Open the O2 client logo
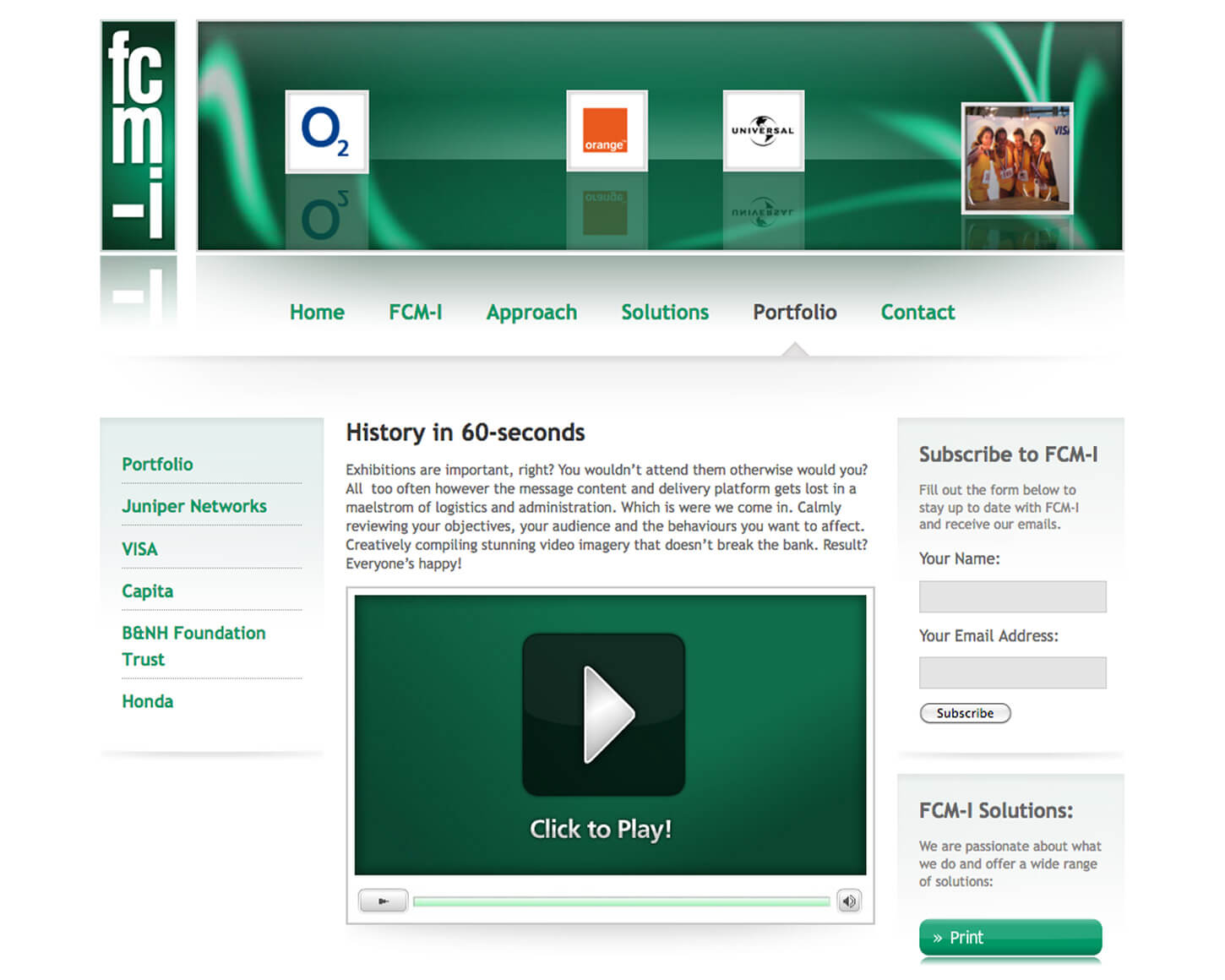 (327, 131)
